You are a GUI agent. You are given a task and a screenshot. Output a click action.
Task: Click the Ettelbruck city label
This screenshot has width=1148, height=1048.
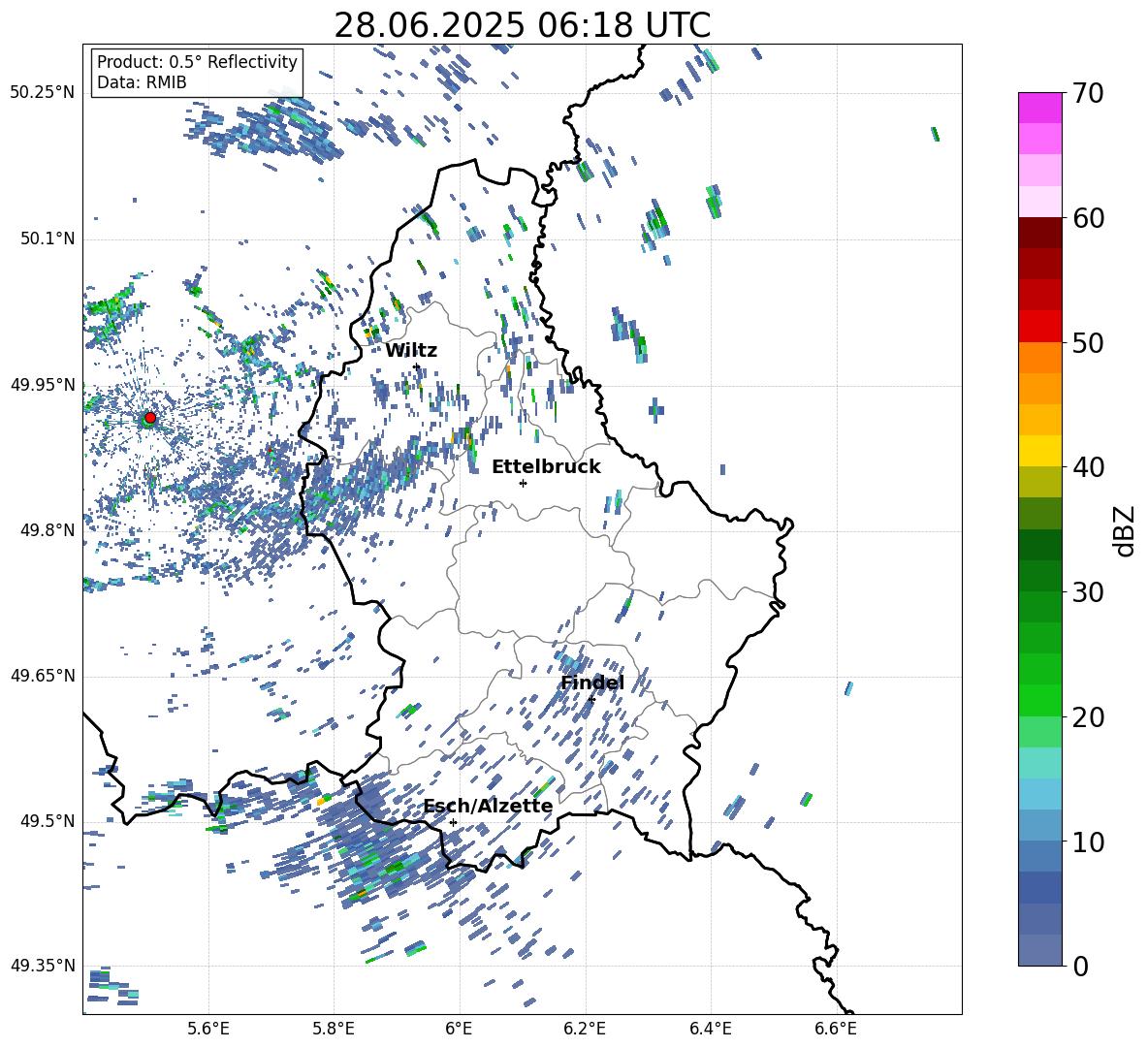click(x=546, y=467)
